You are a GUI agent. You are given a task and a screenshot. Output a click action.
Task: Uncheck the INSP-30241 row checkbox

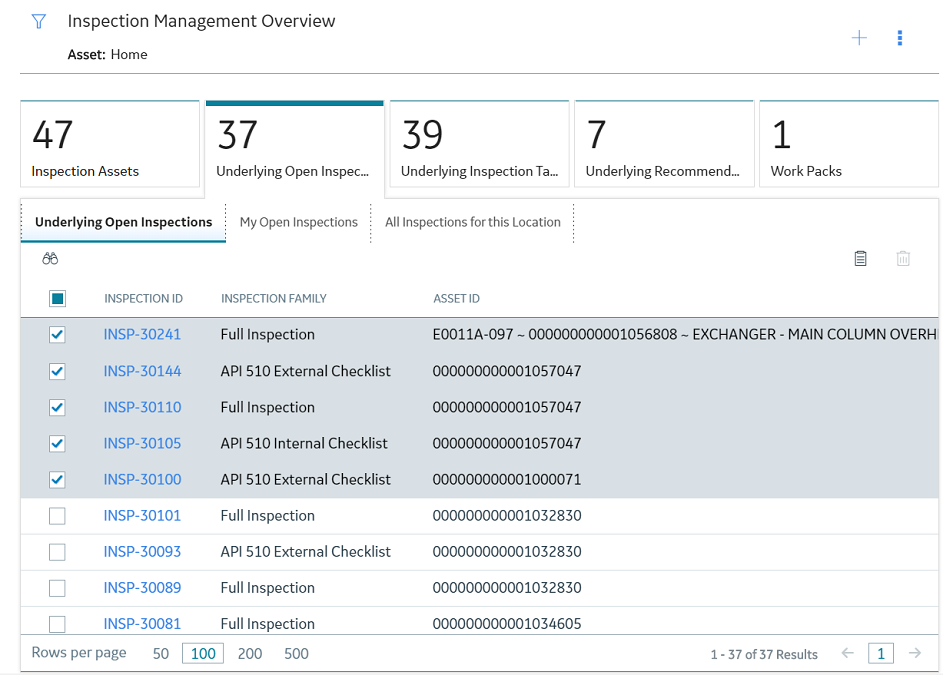click(x=57, y=335)
